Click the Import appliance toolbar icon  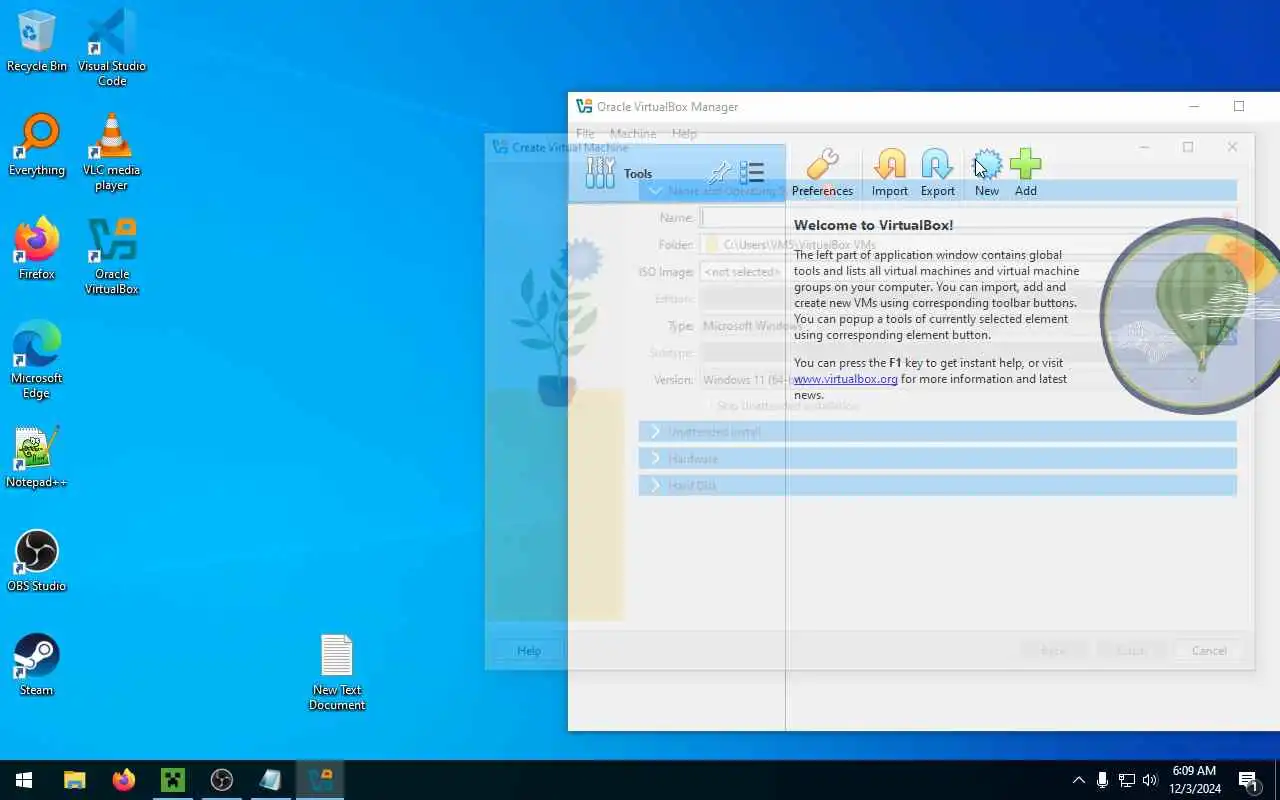click(x=889, y=173)
